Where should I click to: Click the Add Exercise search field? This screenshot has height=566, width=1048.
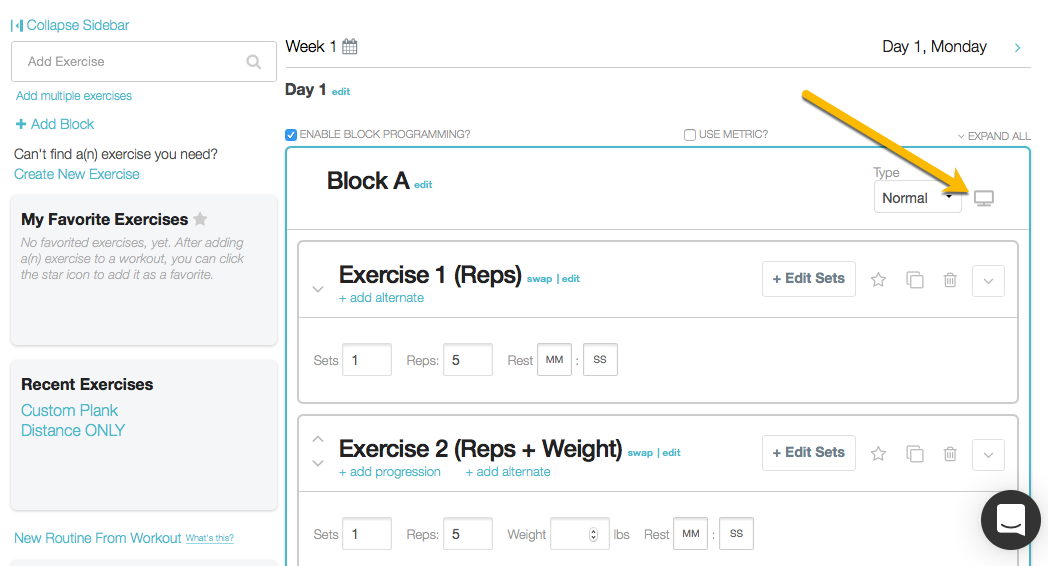click(x=130, y=62)
